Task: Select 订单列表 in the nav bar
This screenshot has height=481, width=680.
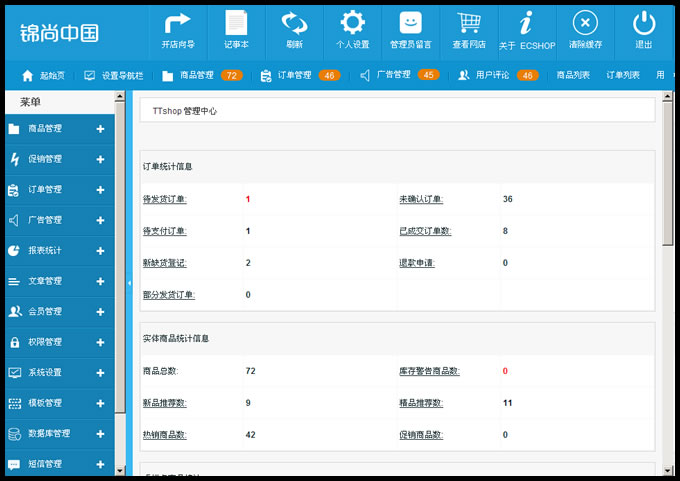Action: [623, 75]
